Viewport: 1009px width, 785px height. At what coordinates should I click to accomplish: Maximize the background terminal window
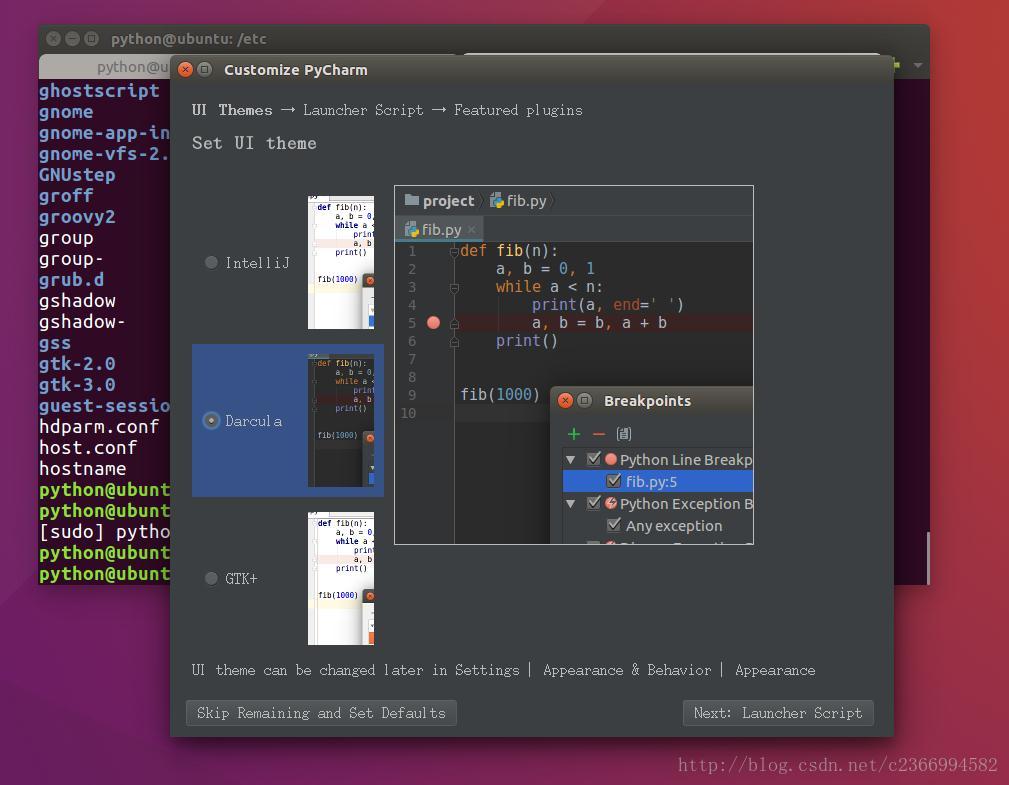click(x=92, y=39)
